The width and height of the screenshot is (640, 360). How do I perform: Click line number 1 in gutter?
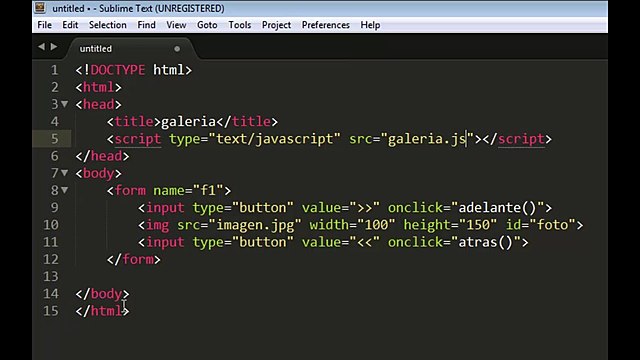point(54,70)
